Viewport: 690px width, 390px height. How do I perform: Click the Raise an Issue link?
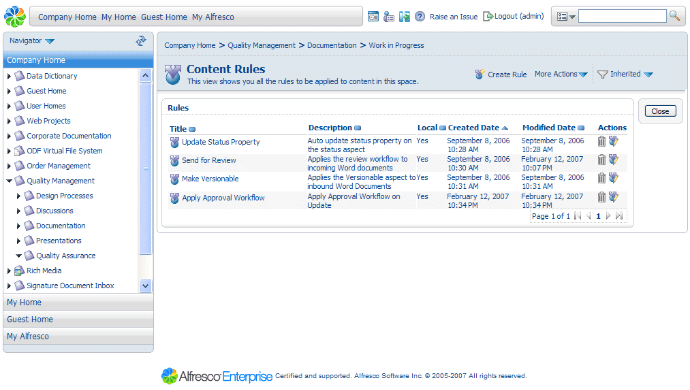453,17
